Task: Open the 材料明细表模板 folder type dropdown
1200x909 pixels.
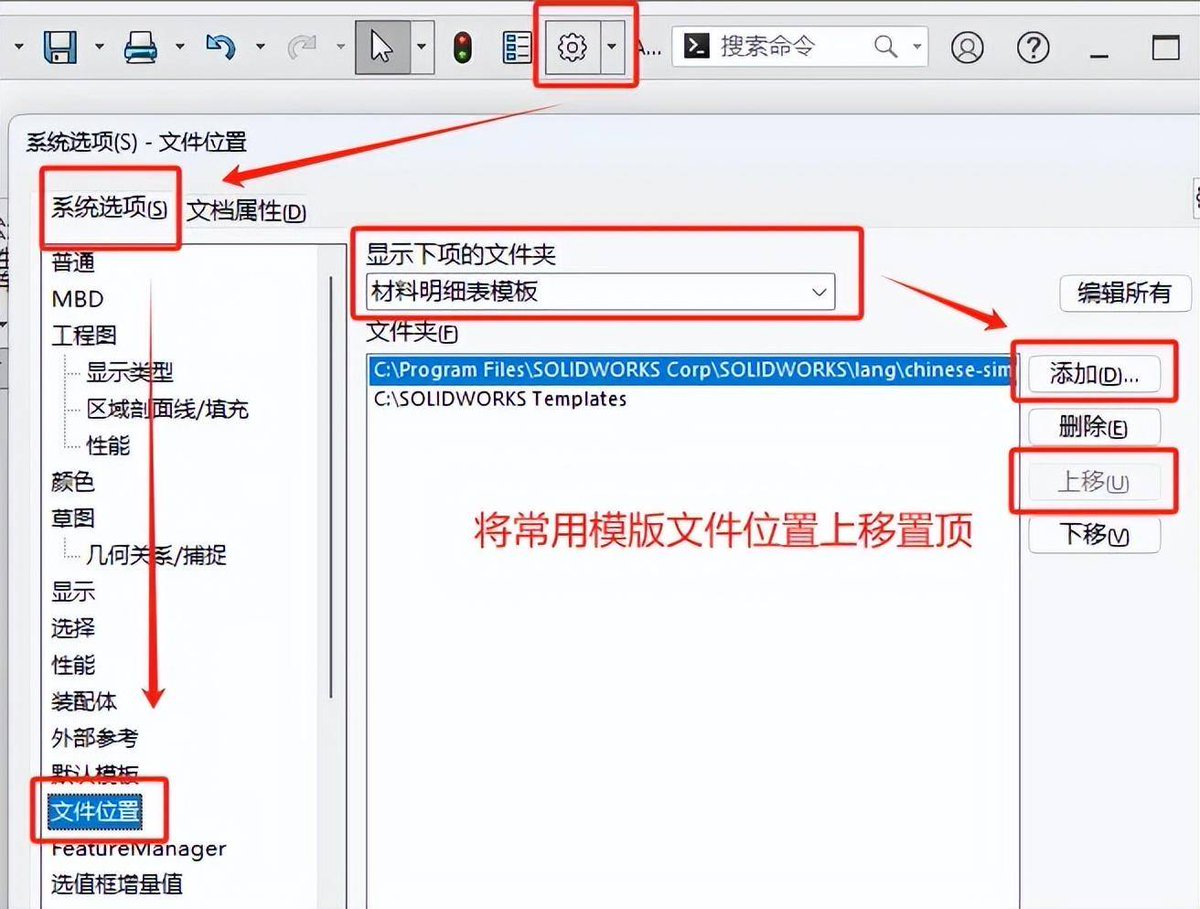Action: (599, 292)
